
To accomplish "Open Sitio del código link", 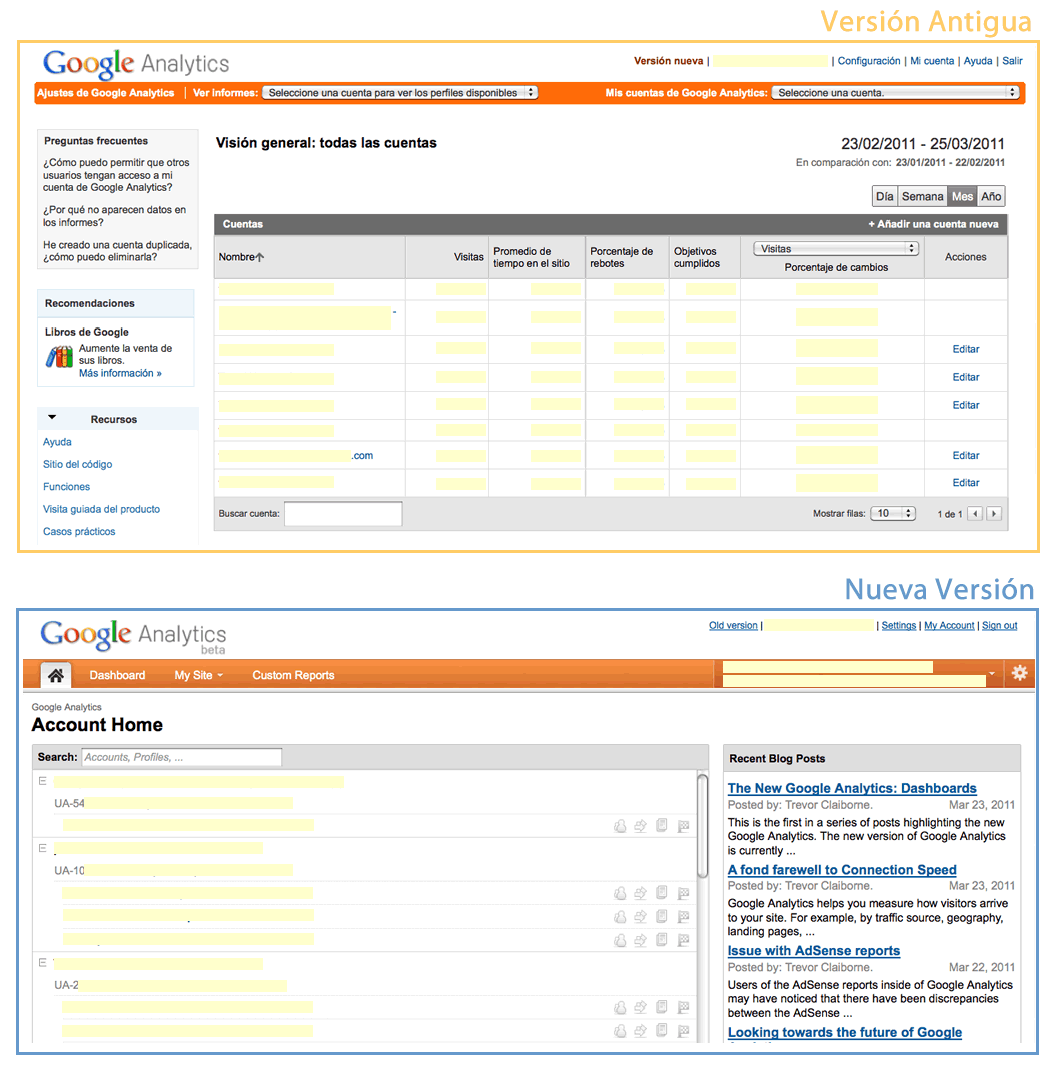I will (77, 465).
